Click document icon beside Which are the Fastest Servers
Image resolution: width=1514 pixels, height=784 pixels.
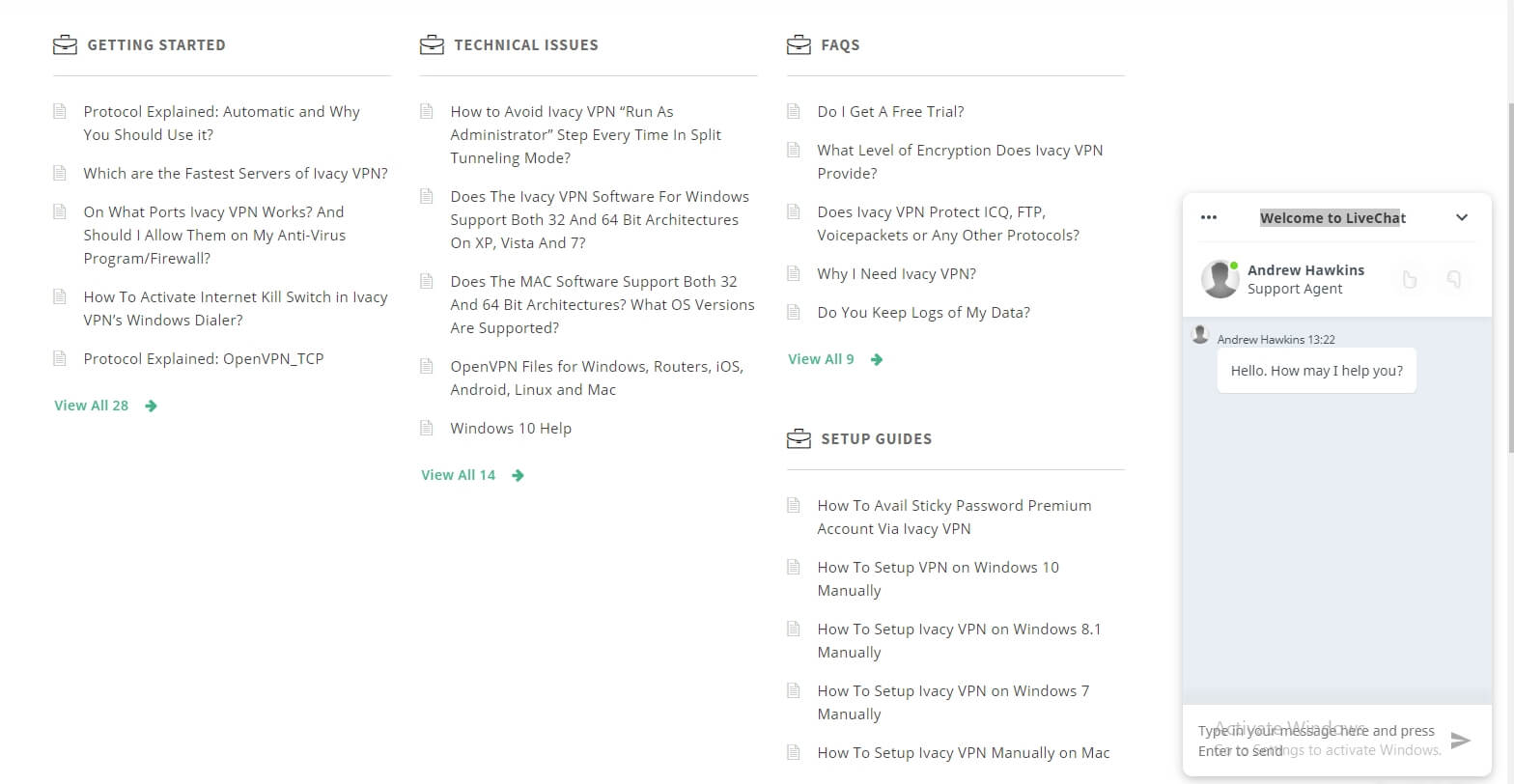coord(60,173)
